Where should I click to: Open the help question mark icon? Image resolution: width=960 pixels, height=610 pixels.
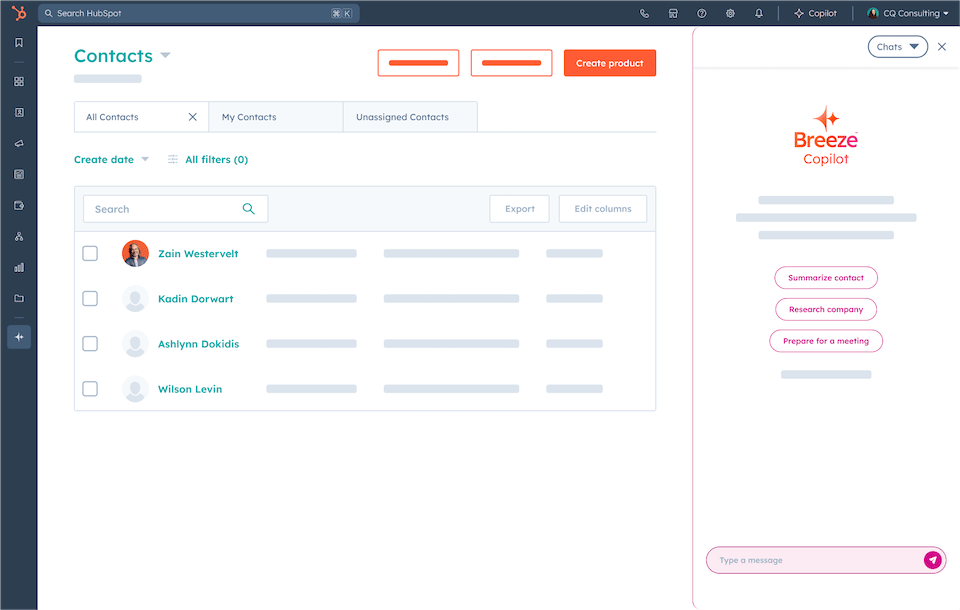702,13
